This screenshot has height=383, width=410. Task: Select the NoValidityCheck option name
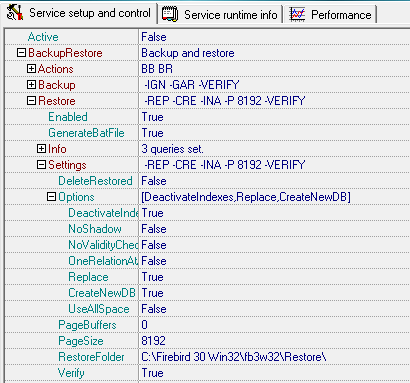103,245
